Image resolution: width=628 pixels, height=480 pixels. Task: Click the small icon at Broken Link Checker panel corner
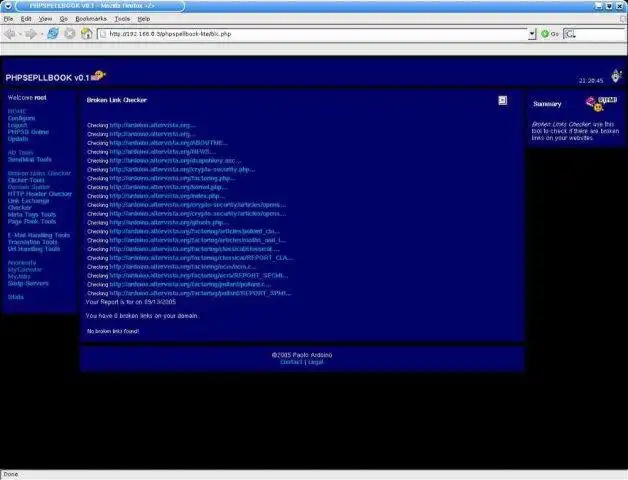click(x=503, y=100)
